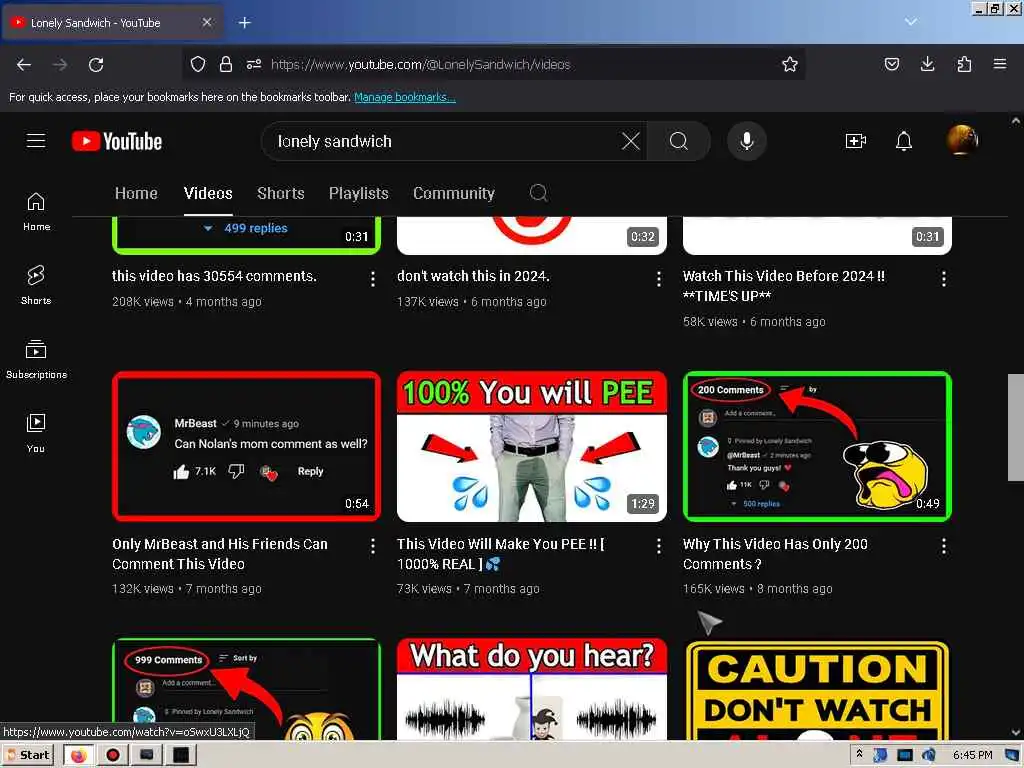
Task: Open options for 'this video has 30554 comments'
Action: [x=373, y=279]
